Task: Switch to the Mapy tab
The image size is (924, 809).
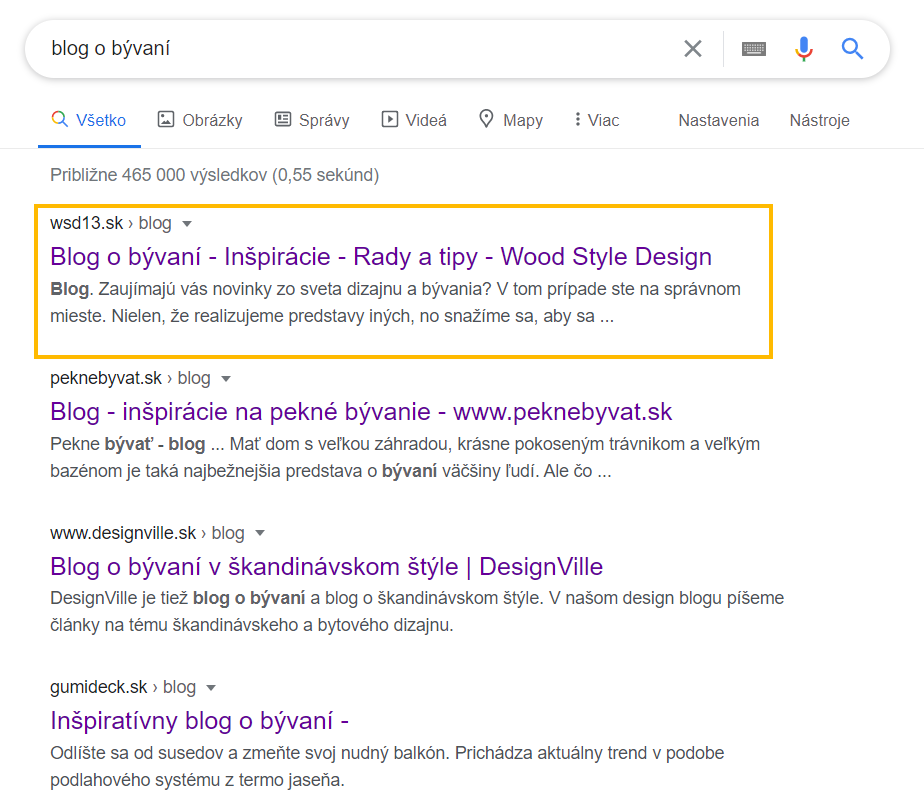Action: [510, 120]
